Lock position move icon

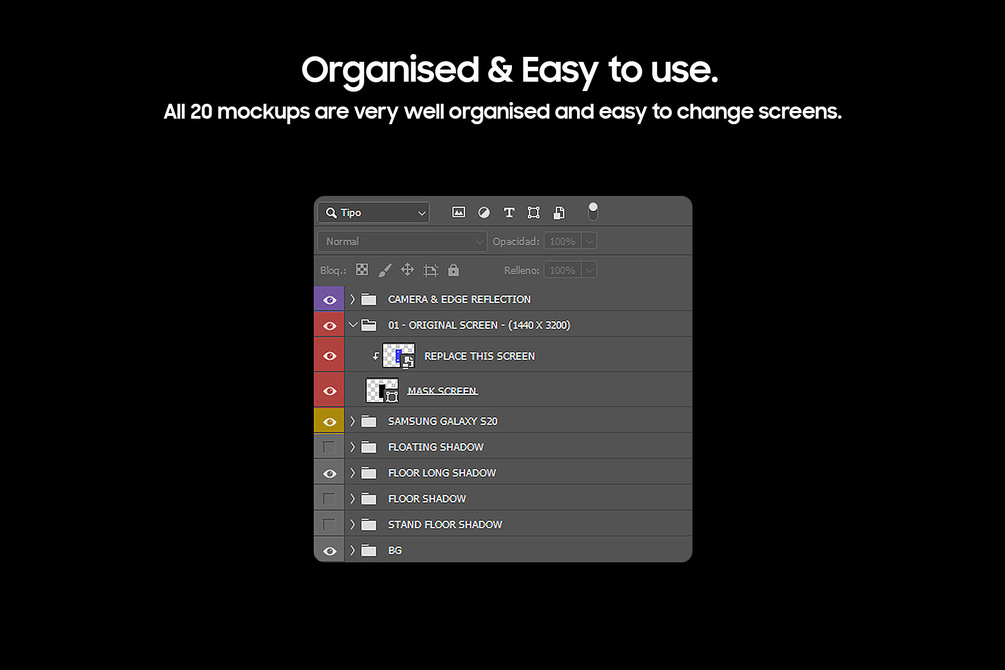[407, 270]
